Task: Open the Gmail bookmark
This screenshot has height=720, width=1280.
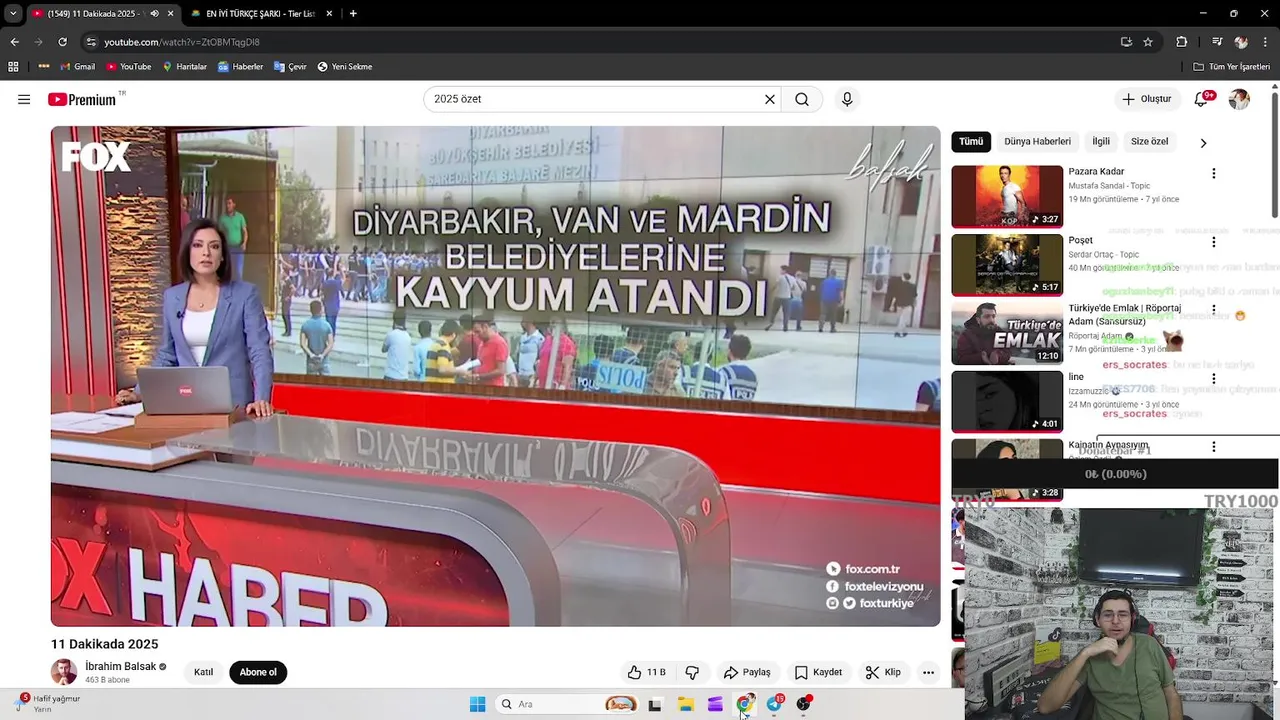Action: (x=77, y=67)
